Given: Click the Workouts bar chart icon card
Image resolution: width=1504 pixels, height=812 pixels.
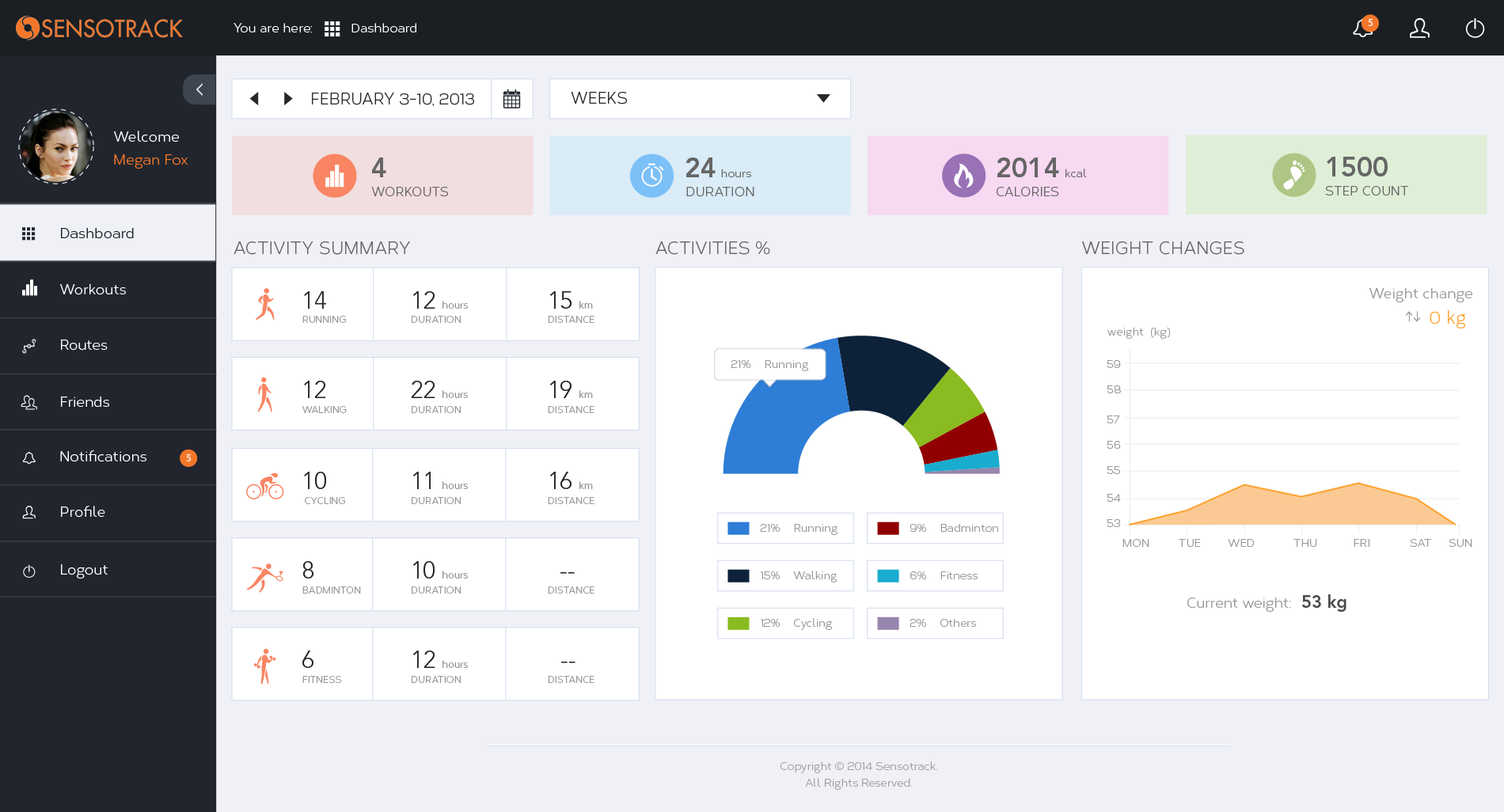Looking at the screenshot, I should click(x=335, y=176).
